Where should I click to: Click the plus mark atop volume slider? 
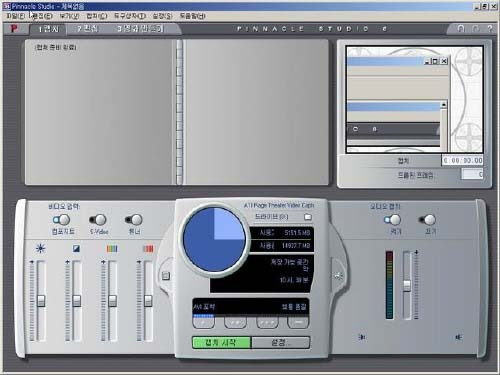416,253
